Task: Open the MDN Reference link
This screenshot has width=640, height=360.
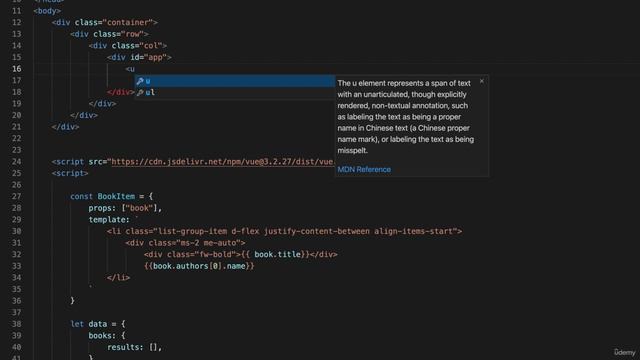Action: coord(364,169)
